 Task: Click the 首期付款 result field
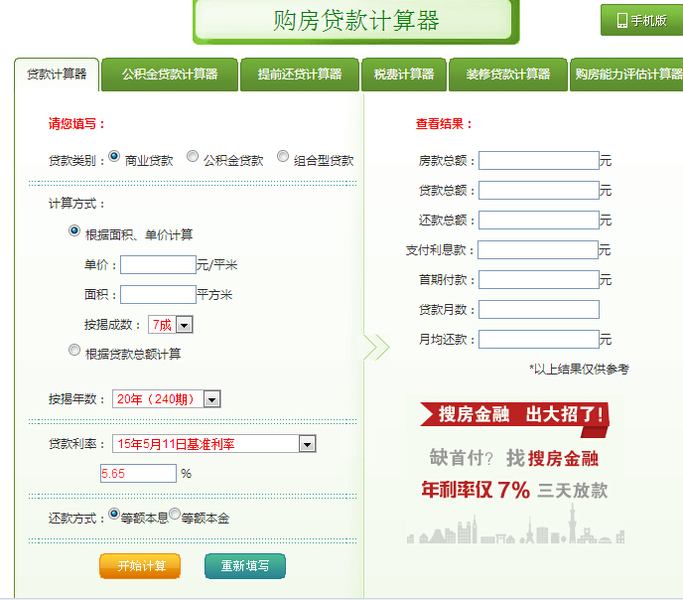(539, 280)
